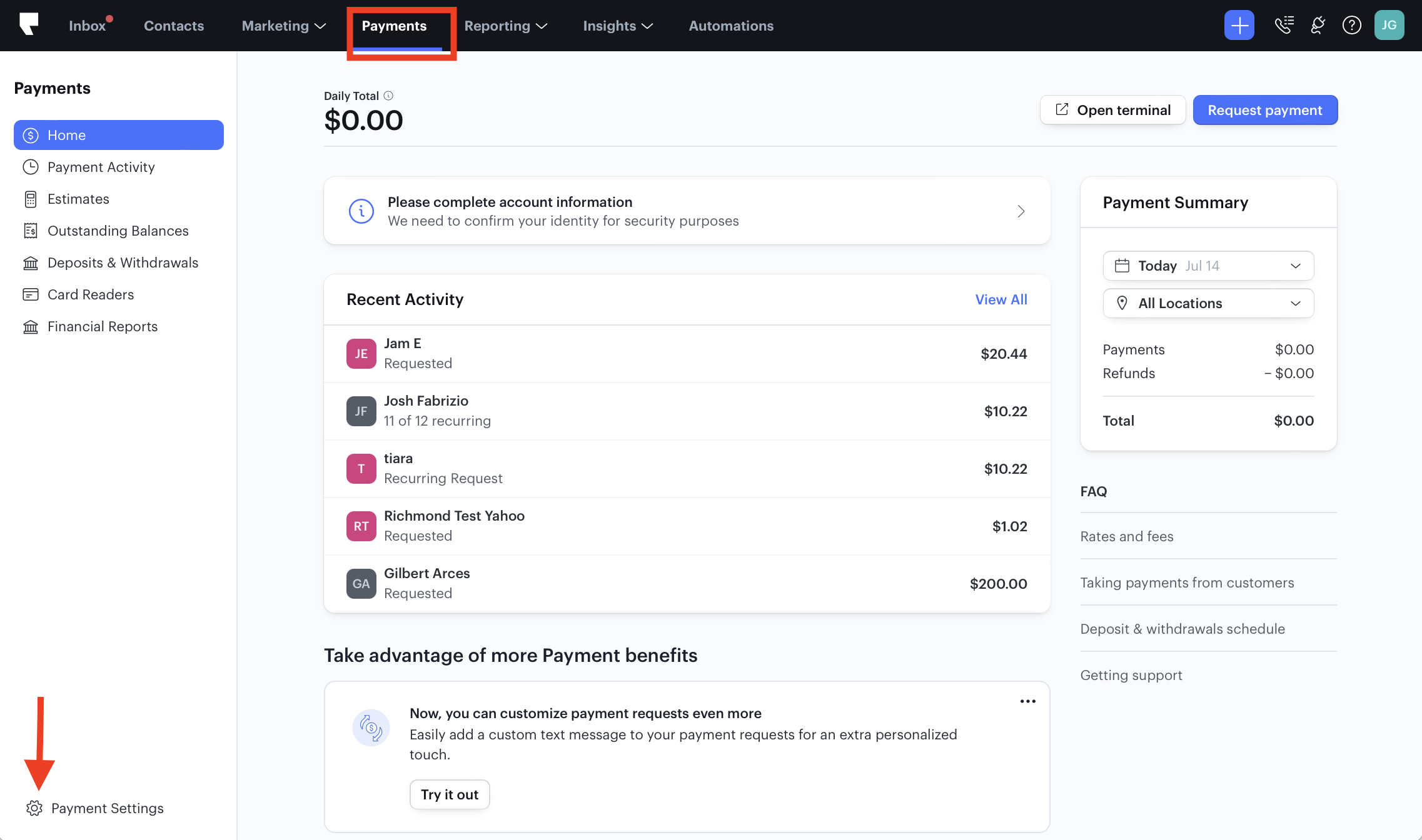The width and height of the screenshot is (1422, 840).
Task: Click the Daily Total info icon
Action: click(388, 96)
